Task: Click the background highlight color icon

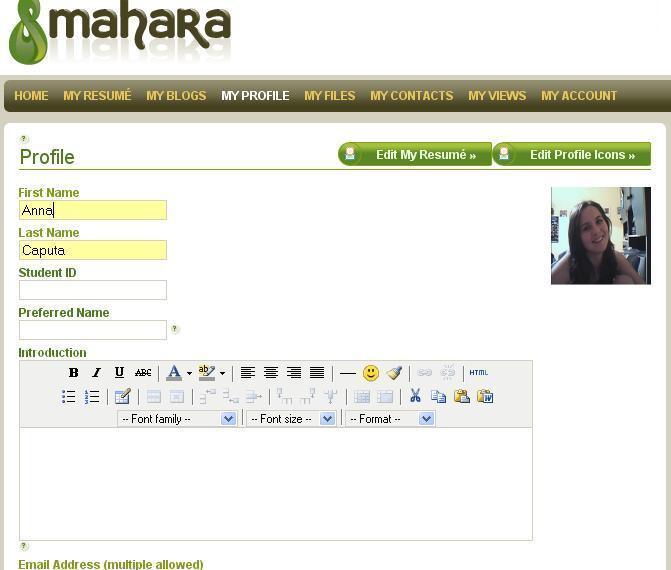Action: (207, 373)
